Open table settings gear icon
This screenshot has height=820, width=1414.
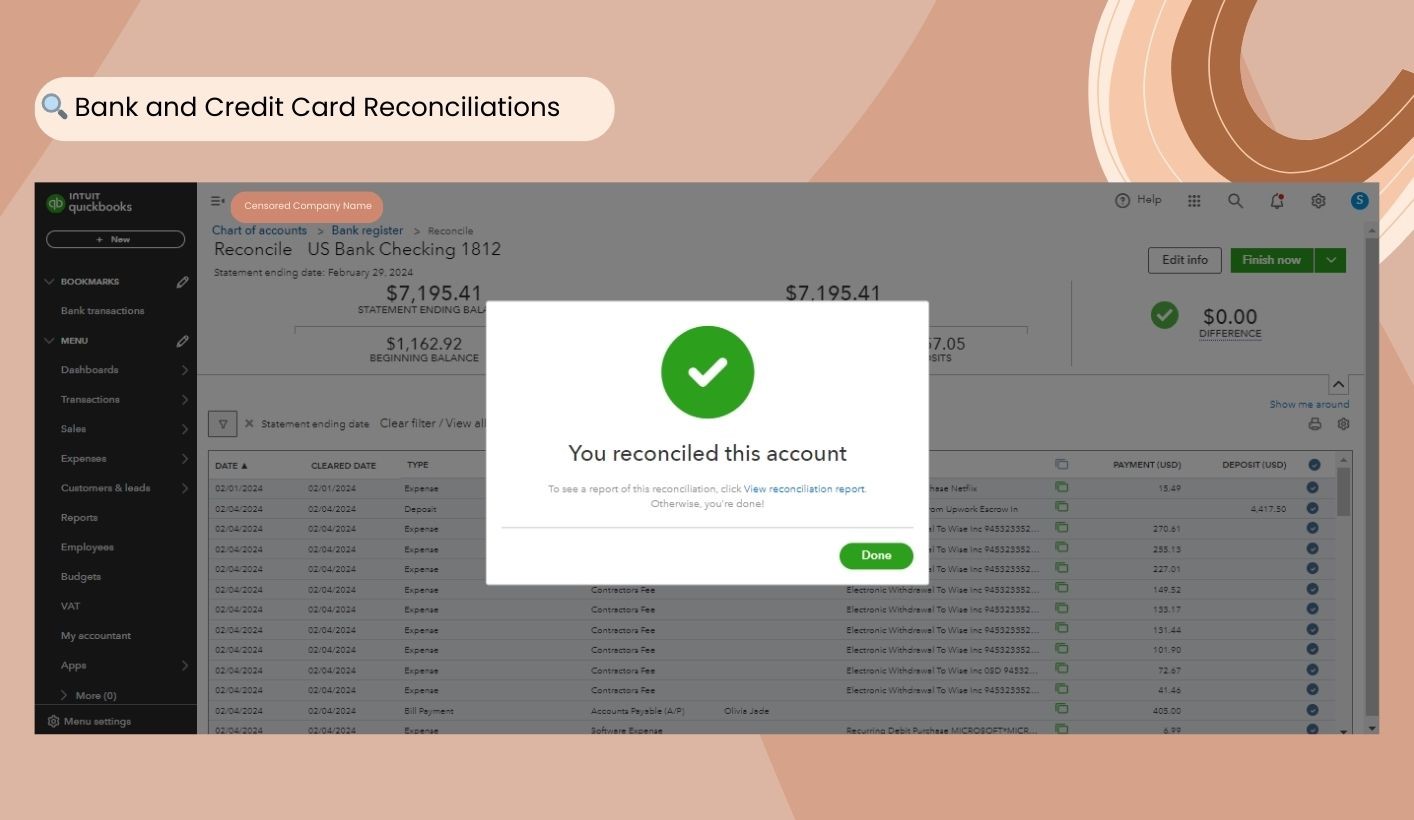click(x=1343, y=424)
